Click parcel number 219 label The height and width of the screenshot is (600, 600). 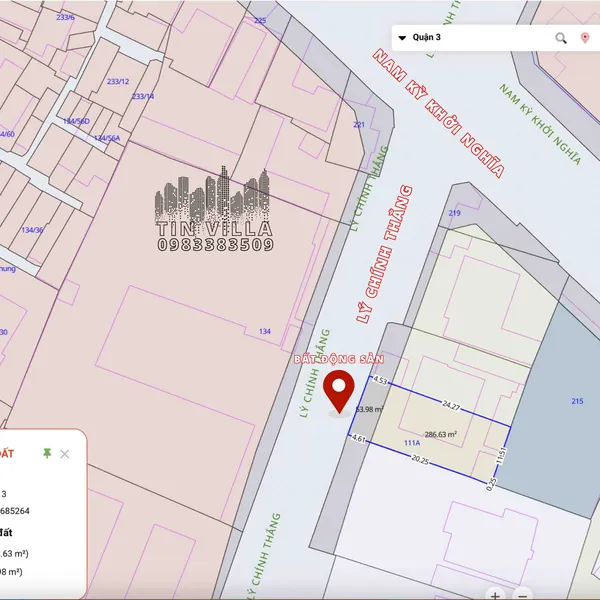tap(455, 213)
